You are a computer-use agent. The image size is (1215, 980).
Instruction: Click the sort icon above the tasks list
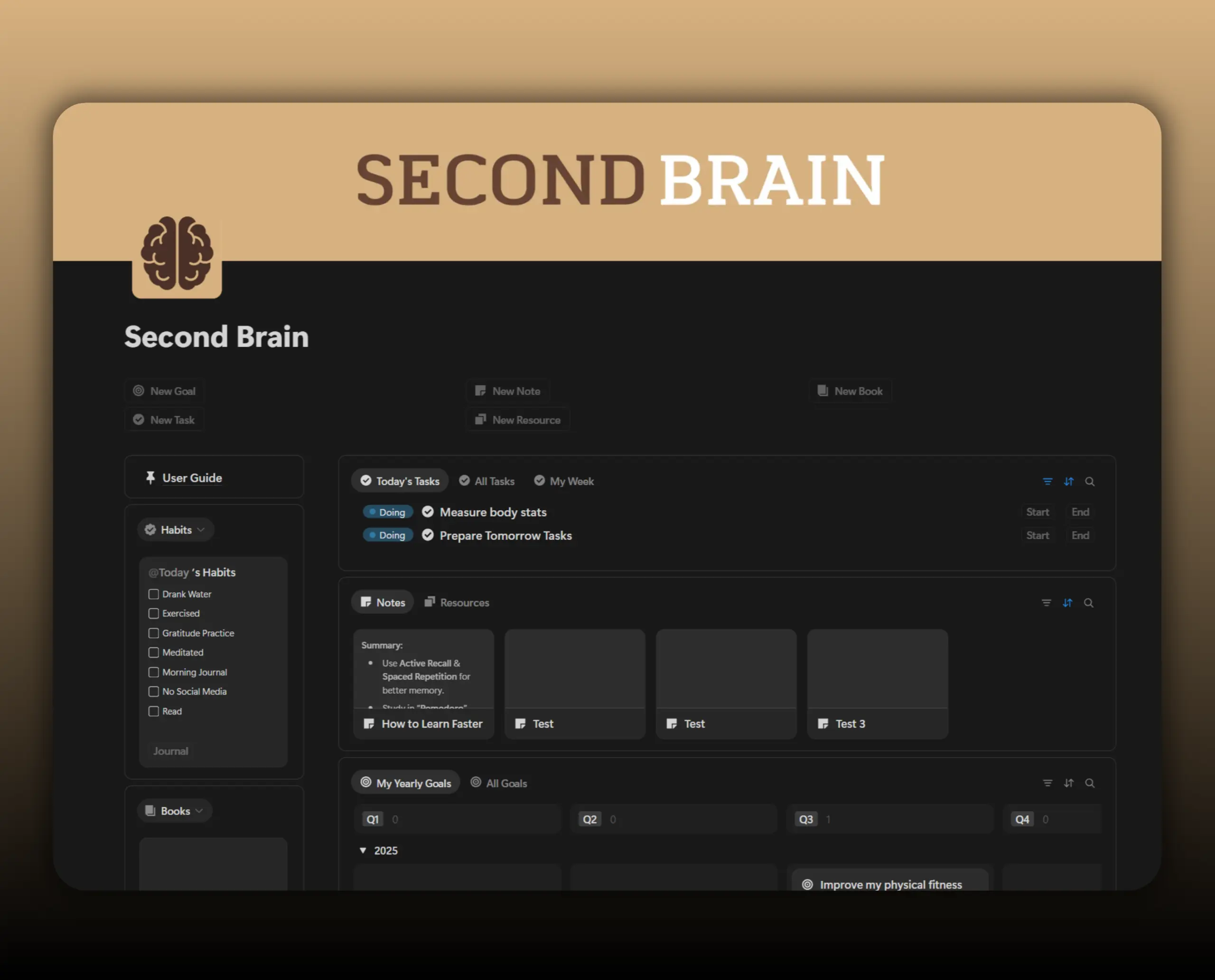[x=1068, y=482]
